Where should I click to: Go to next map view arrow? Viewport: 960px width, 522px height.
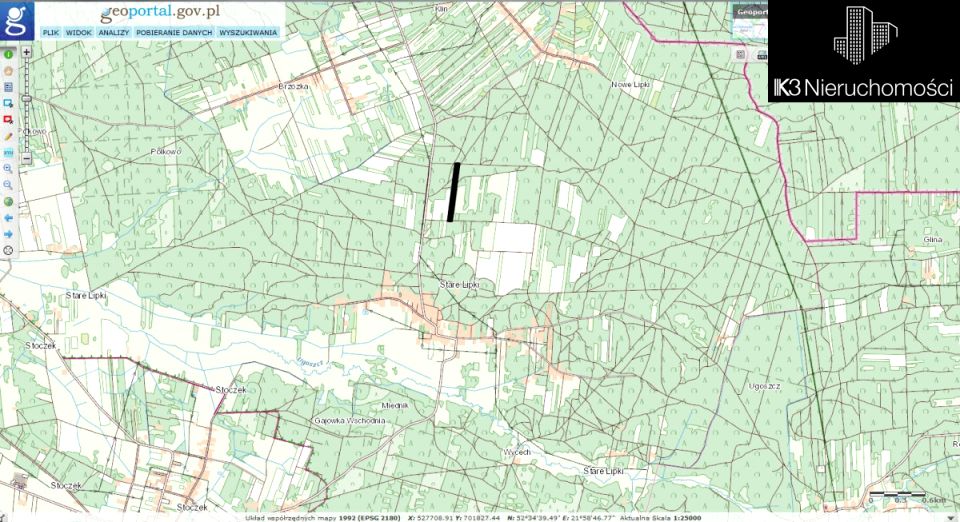point(8,233)
